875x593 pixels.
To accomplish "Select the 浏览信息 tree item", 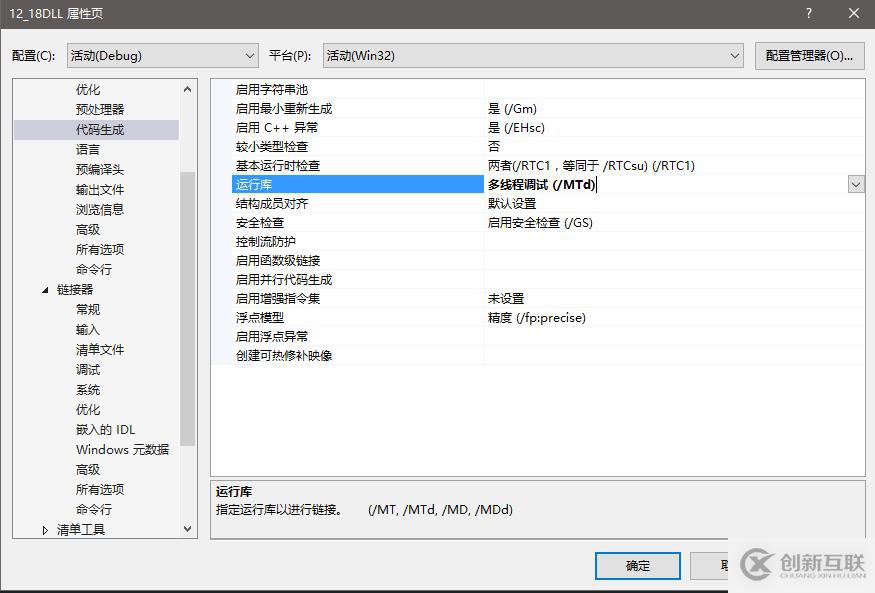I will [x=100, y=210].
